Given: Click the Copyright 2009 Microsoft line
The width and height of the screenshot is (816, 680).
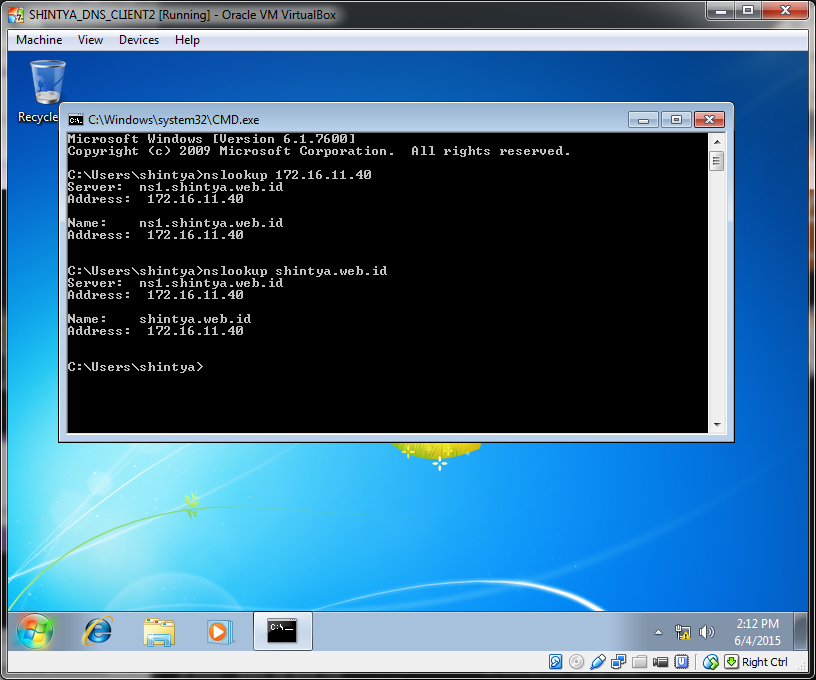Looking at the screenshot, I should click(319, 151).
